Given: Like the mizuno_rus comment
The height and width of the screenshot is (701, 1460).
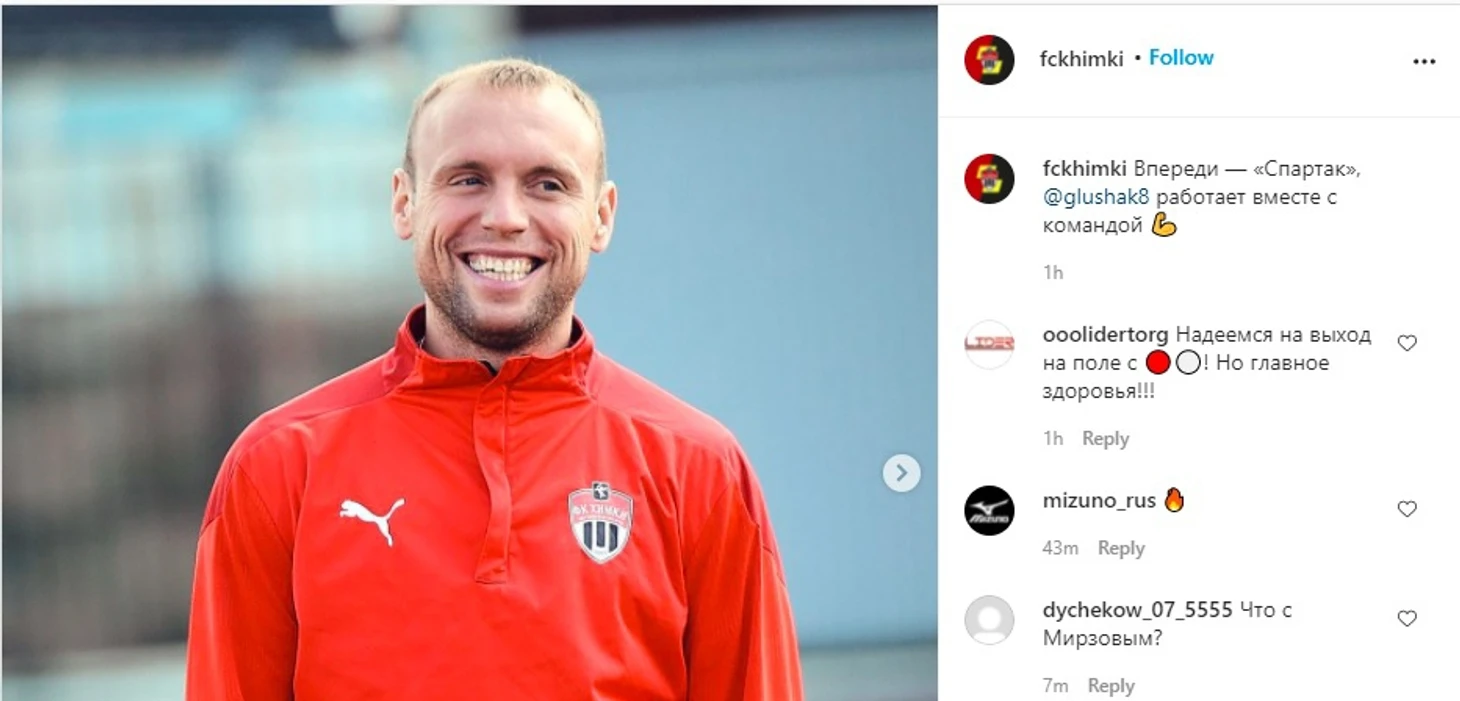Looking at the screenshot, I should pyautogui.click(x=1407, y=509).
